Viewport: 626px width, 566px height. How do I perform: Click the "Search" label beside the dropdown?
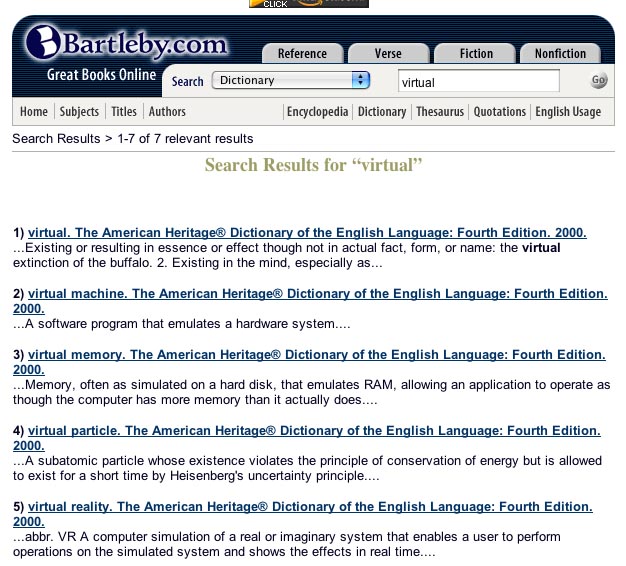(x=187, y=81)
